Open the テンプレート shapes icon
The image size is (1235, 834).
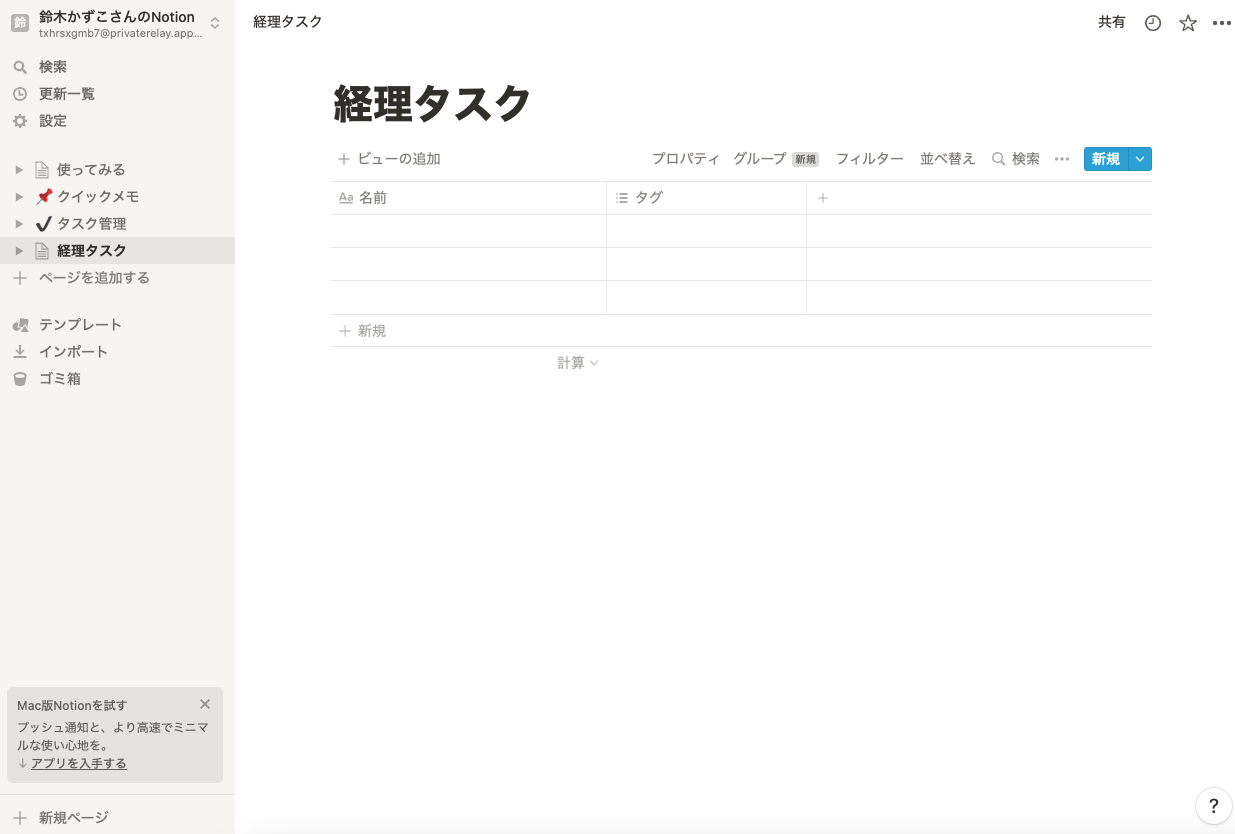(20, 325)
